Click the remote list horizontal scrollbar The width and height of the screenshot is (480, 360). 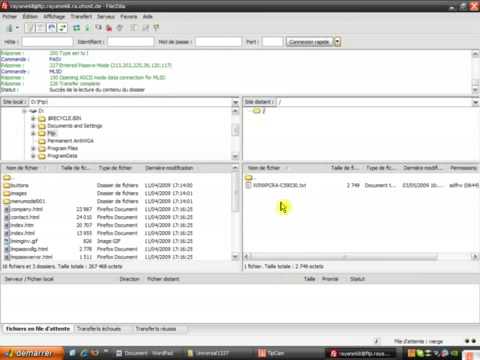coord(344,256)
